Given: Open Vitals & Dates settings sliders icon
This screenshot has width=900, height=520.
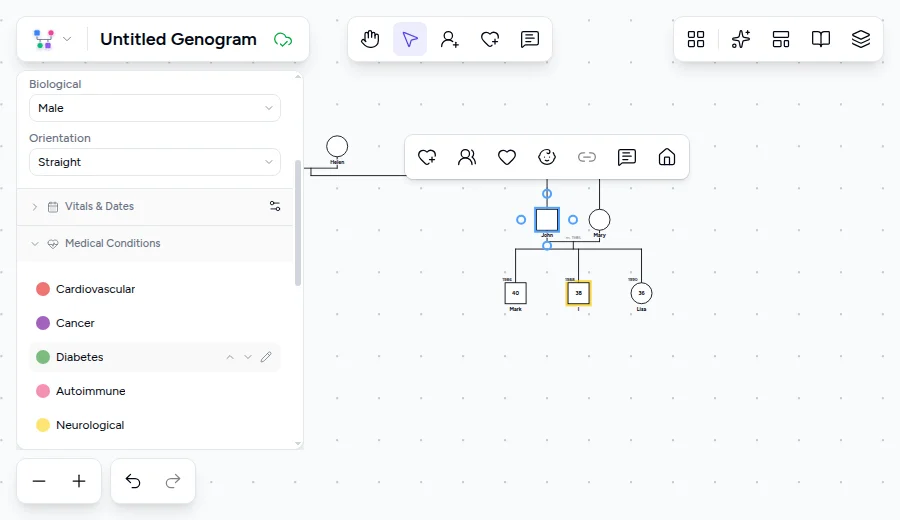Looking at the screenshot, I should [275, 206].
